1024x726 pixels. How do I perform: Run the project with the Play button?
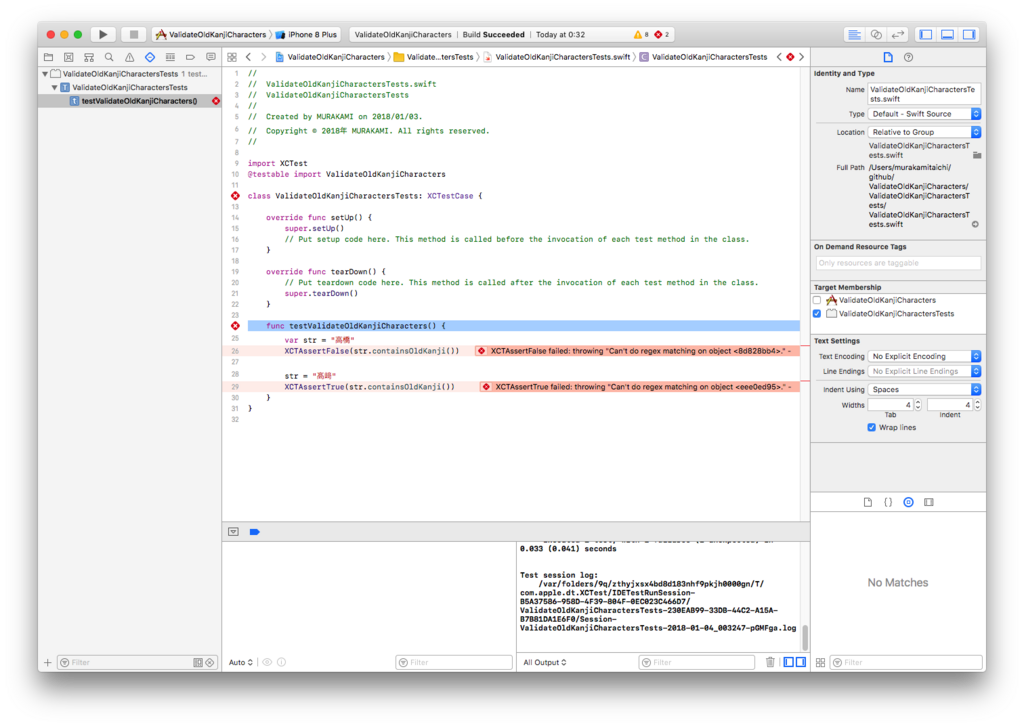[x=103, y=34]
